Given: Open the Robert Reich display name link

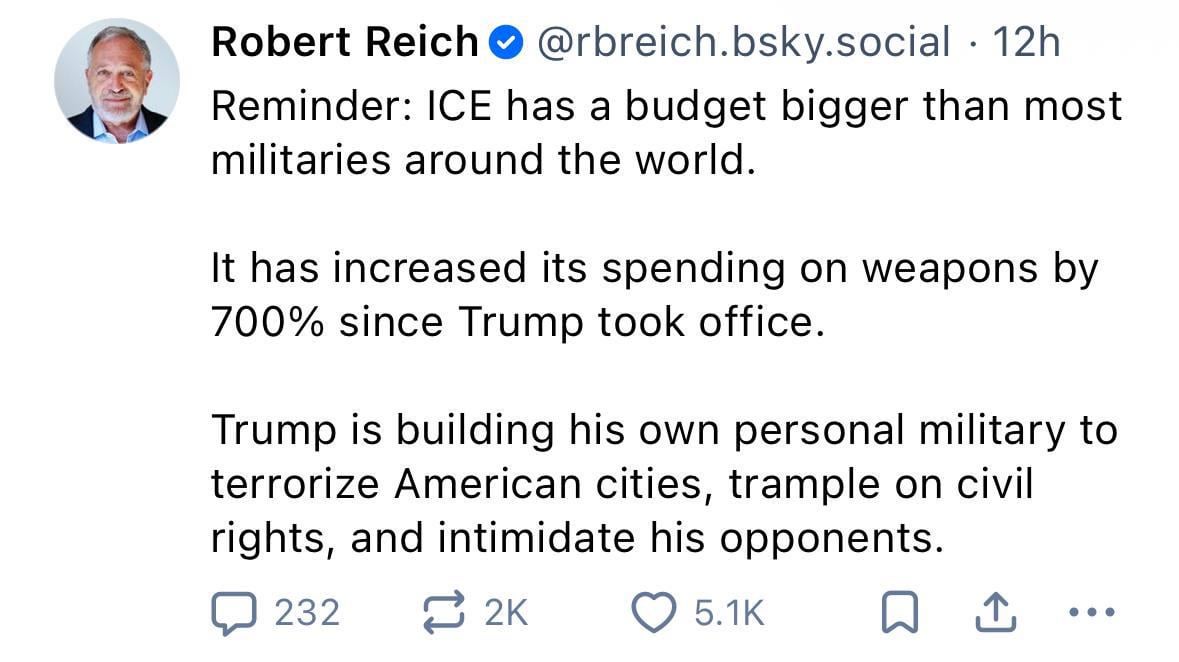Looking at the screenshot, I should [345, 42].
